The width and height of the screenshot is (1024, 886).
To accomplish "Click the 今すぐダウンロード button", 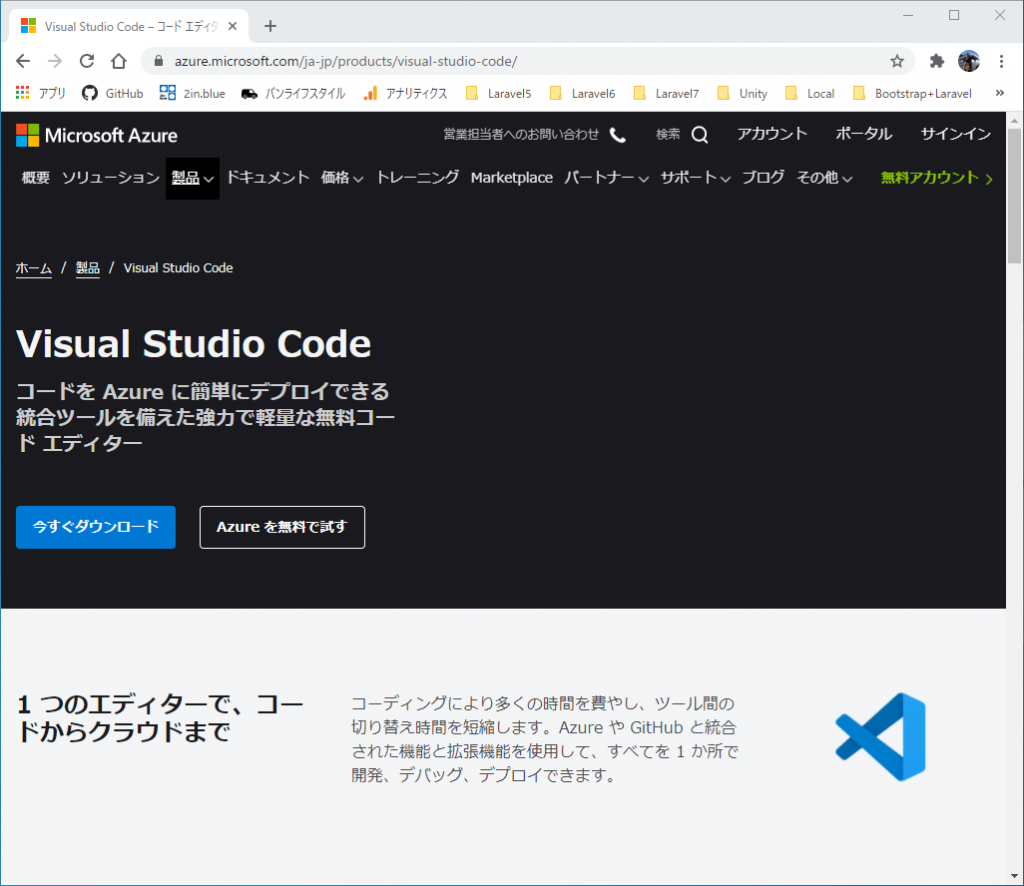I will click(x=96, y=527).
